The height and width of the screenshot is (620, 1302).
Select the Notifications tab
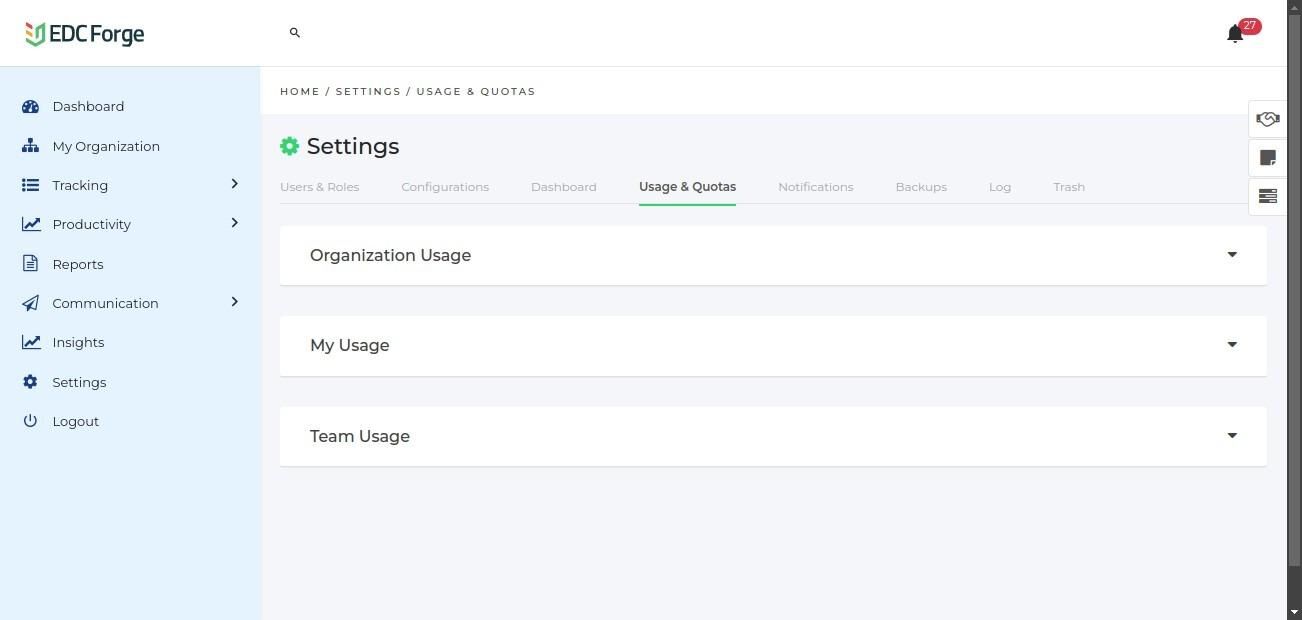[815, 187]
